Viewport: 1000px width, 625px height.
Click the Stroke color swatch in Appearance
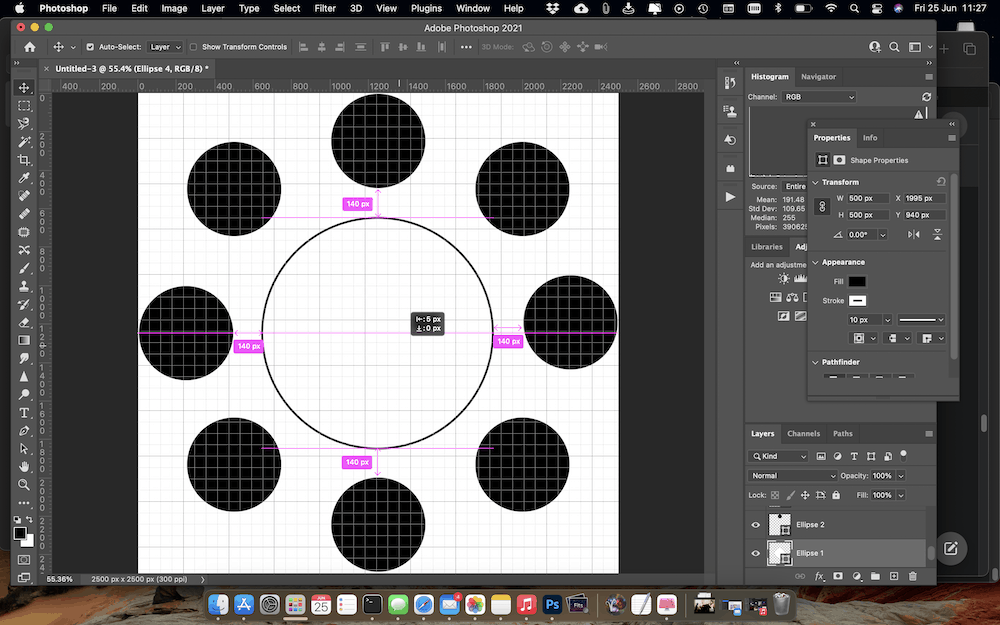[857, 300]
